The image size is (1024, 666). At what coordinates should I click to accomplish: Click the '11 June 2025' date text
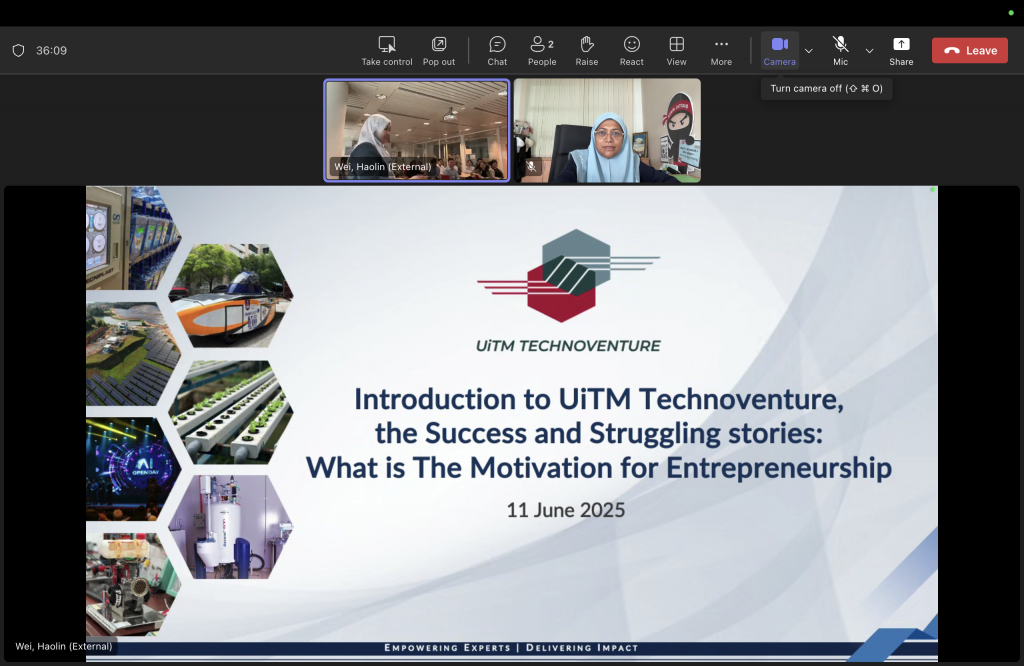click(x=566, y=509)
